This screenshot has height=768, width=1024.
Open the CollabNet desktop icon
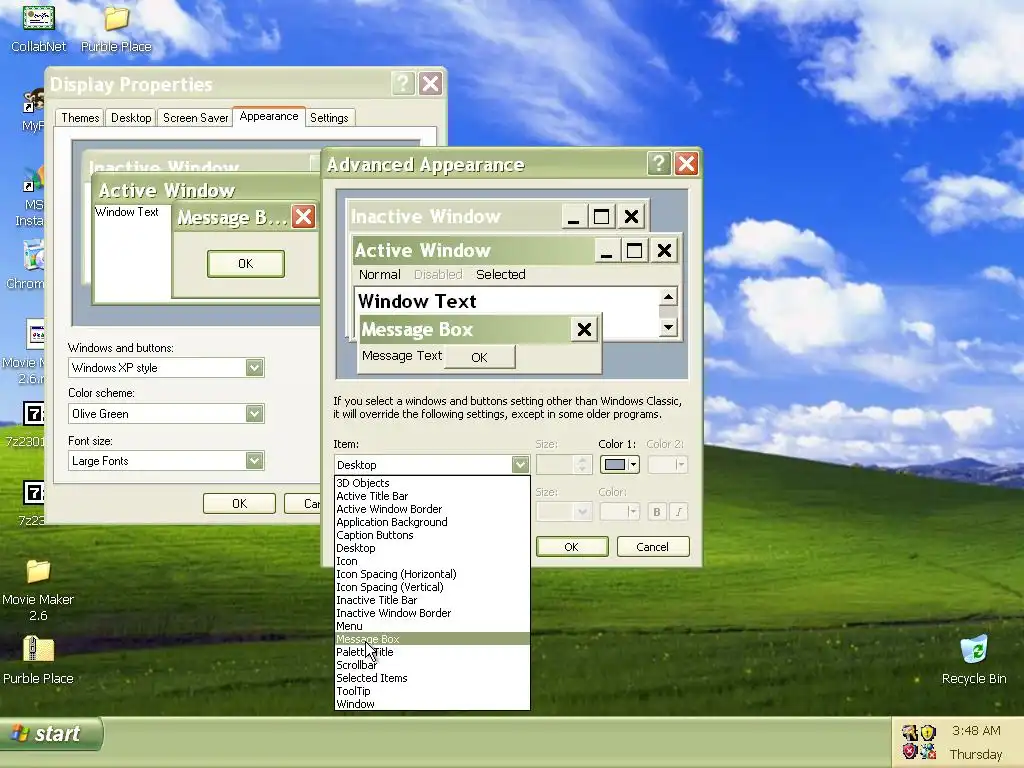pyautogui.click(x=39, y=26)
